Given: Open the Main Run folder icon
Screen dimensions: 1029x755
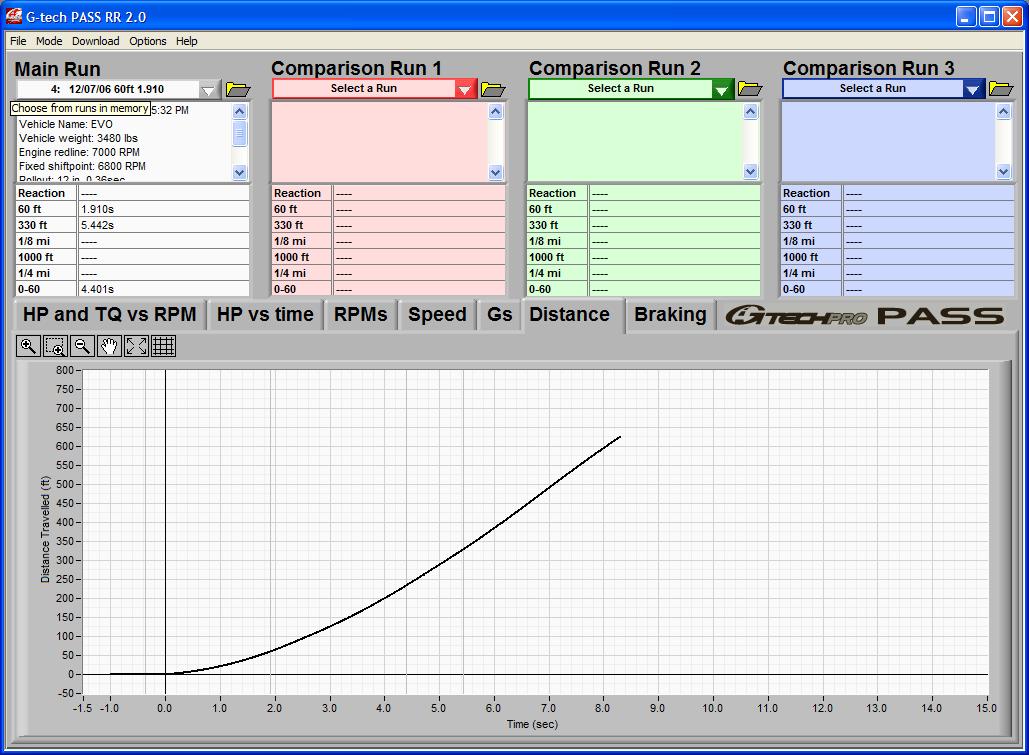Looking at the screenshot, I should tap(238, 90).
